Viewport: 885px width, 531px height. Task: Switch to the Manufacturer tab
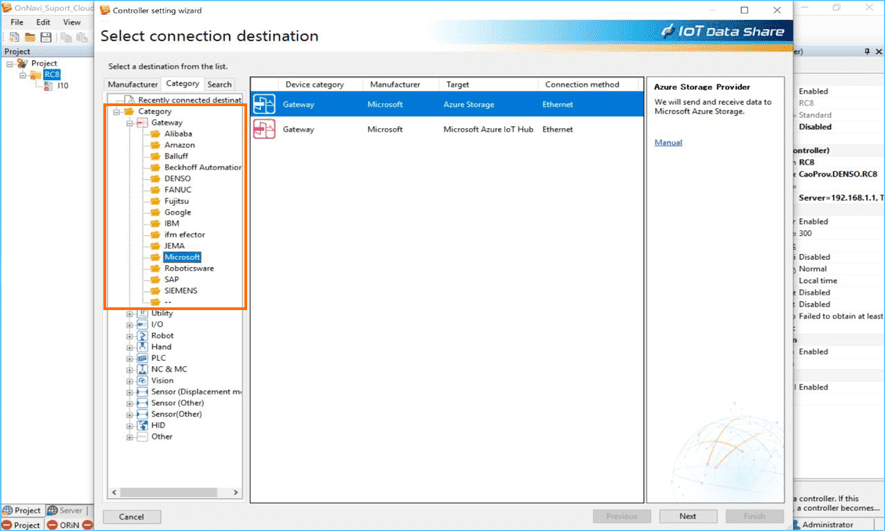133,84
